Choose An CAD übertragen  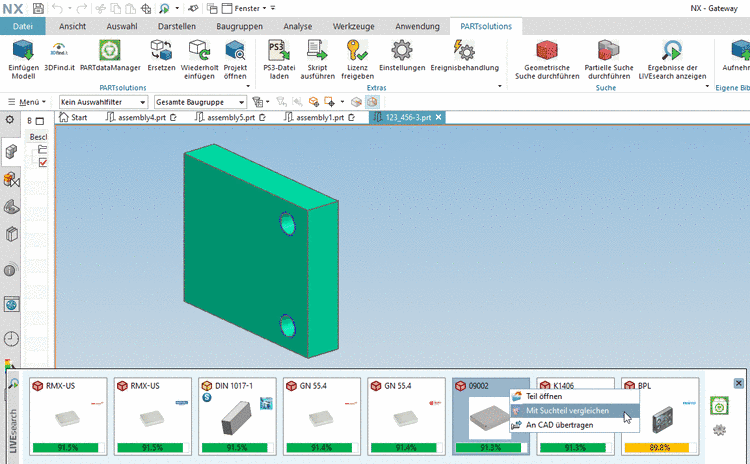pyautogui.click(x=575, y=425)
